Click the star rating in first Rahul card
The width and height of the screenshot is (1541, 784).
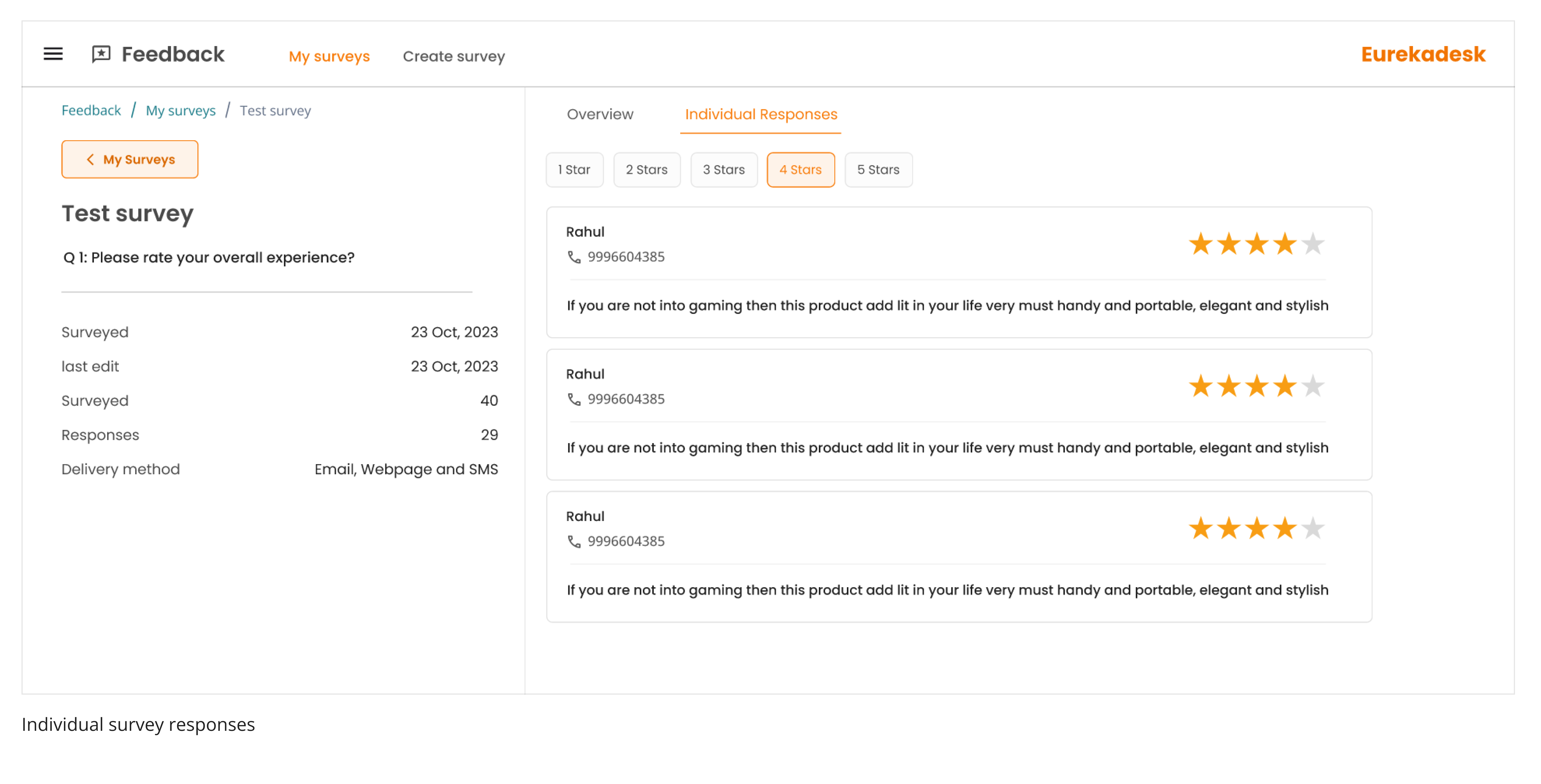tap(1256, 244)
